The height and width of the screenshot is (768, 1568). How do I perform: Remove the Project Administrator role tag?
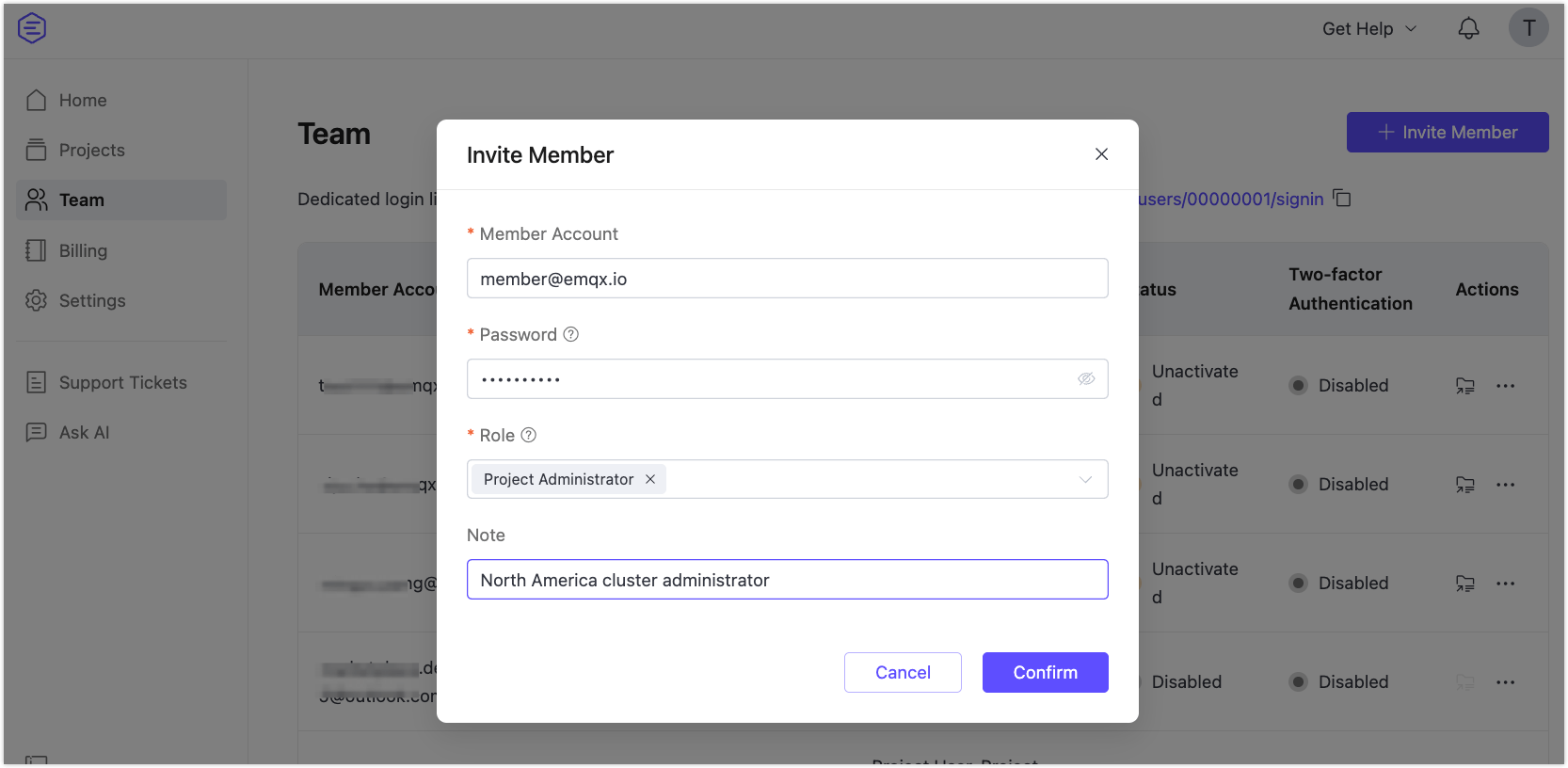(x=650, y=479)
